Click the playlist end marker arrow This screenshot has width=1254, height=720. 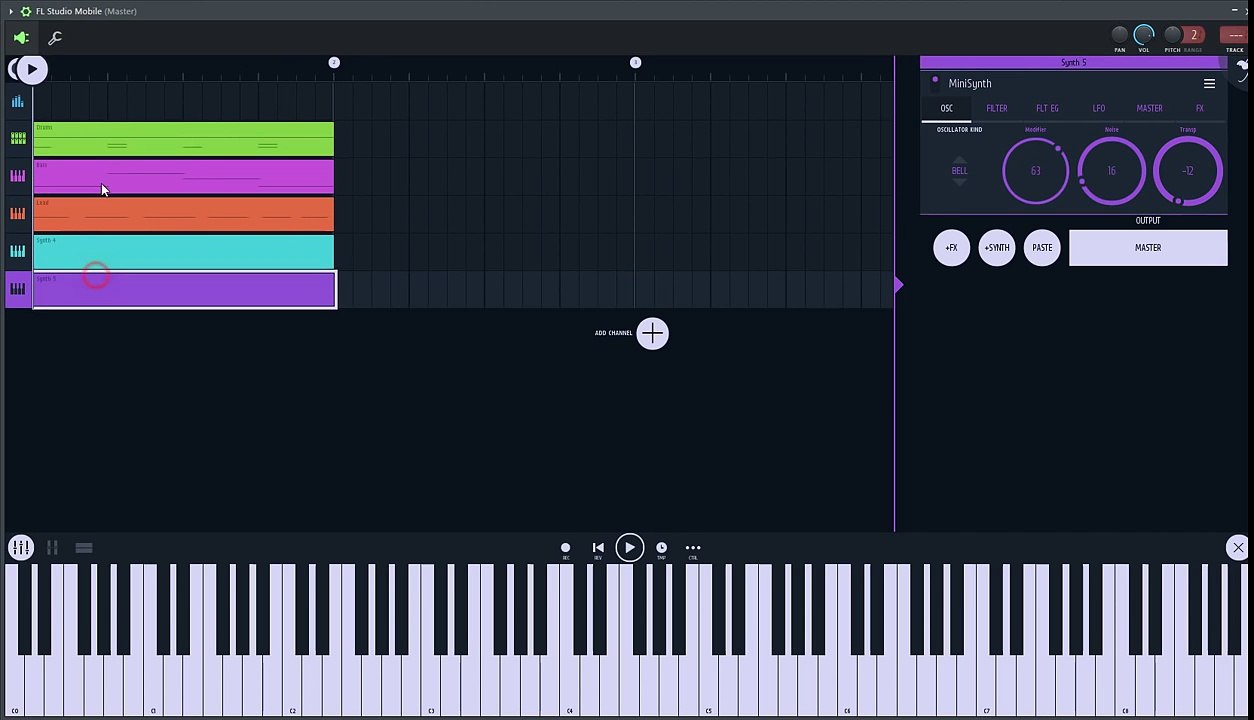(x=898, y=286)
